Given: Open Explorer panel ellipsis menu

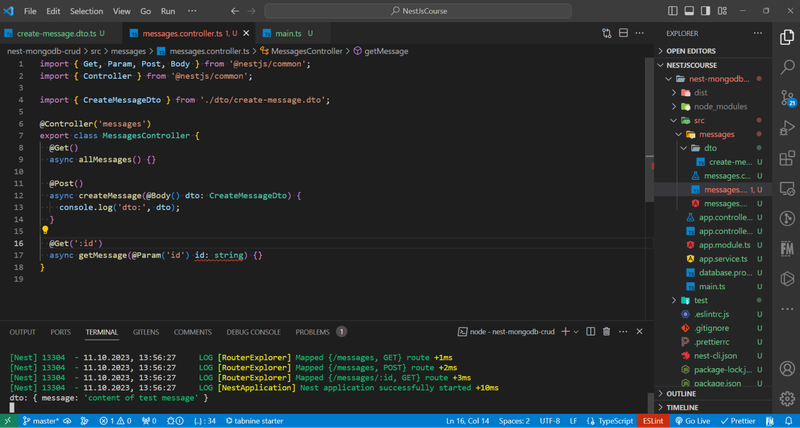Looking at the screenshot, I should pyautogui.click(x=758, y=33).
